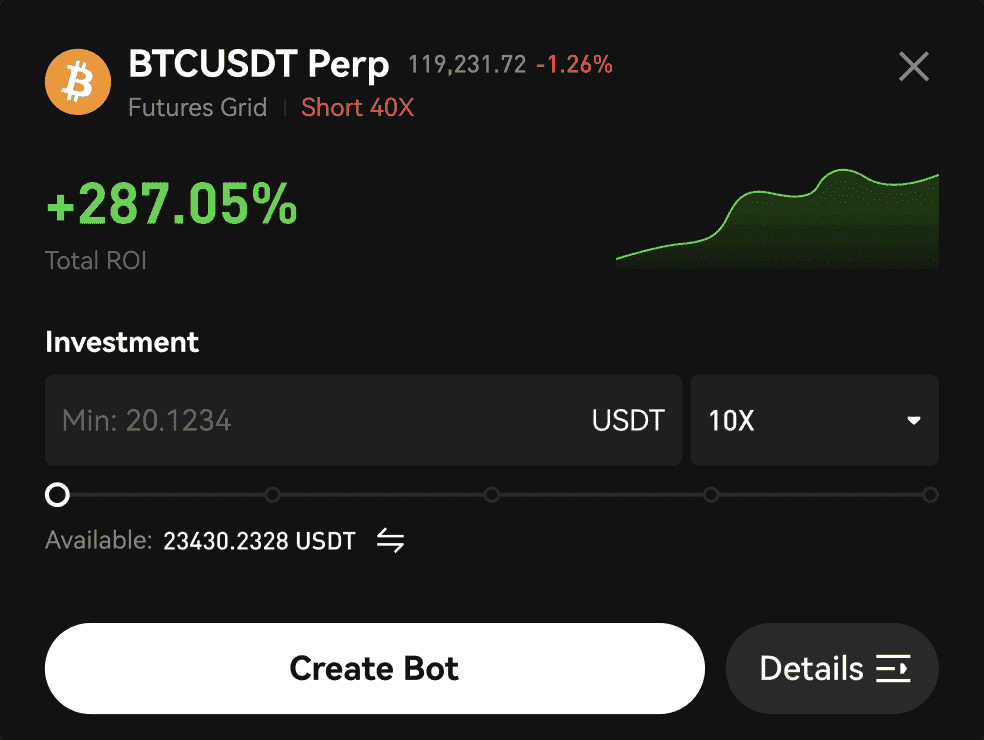This screenshot has height=740, width=984.
Task: Click the green ROI chart thumbnail
Action: pos(777,220)
